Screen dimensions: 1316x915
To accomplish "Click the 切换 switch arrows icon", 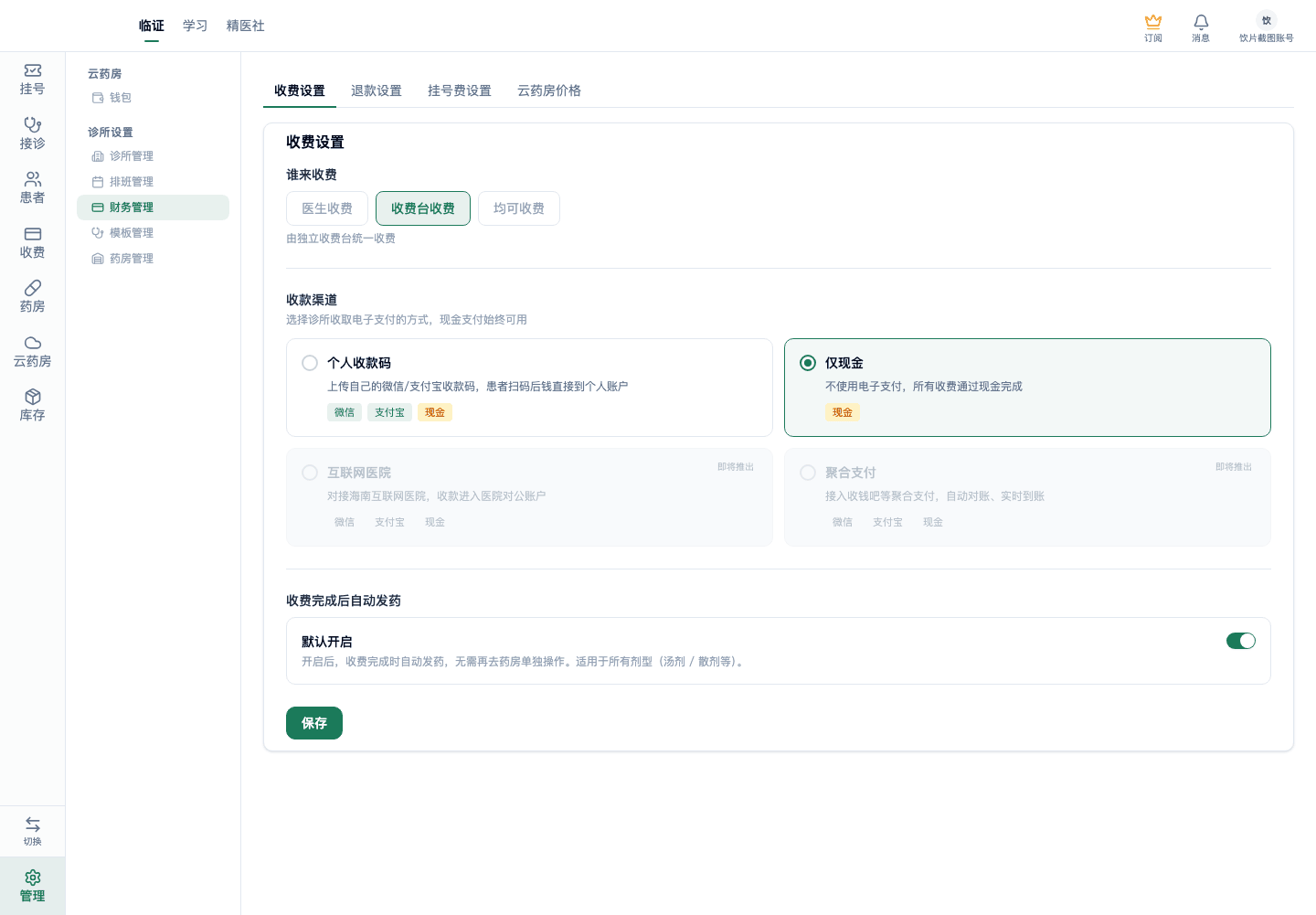I will 32,825.
